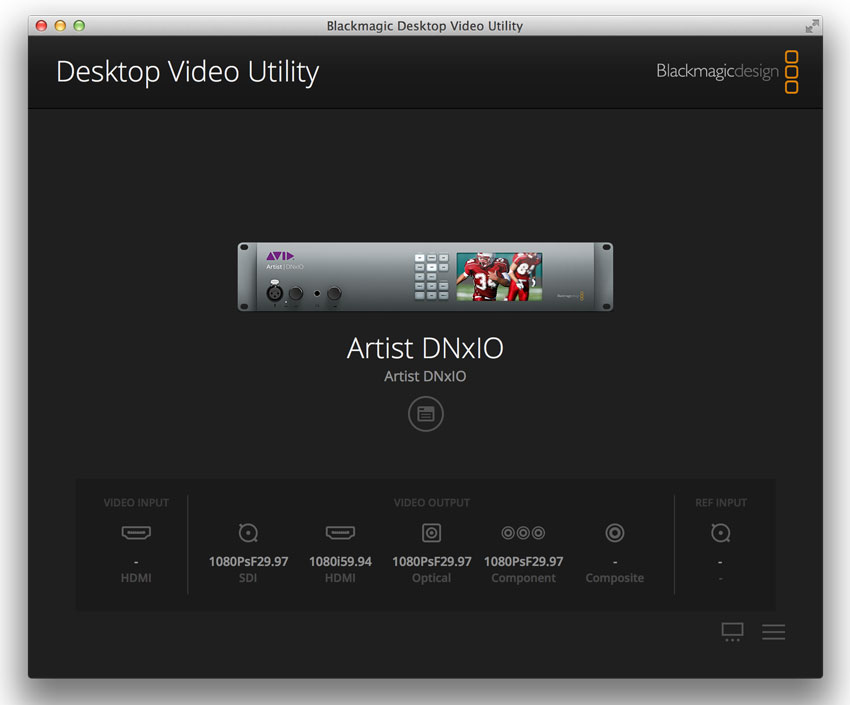Click the HDMI video input connector icon

click(x=136, y=533)
